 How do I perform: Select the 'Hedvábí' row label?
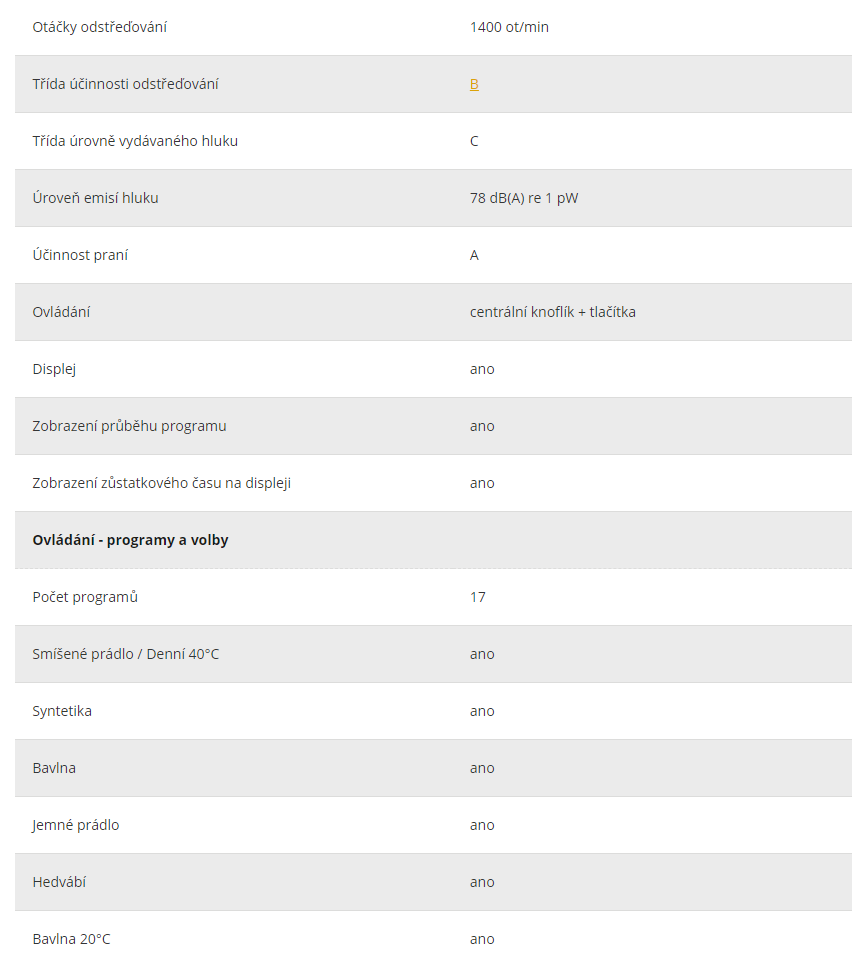(59, 882)
